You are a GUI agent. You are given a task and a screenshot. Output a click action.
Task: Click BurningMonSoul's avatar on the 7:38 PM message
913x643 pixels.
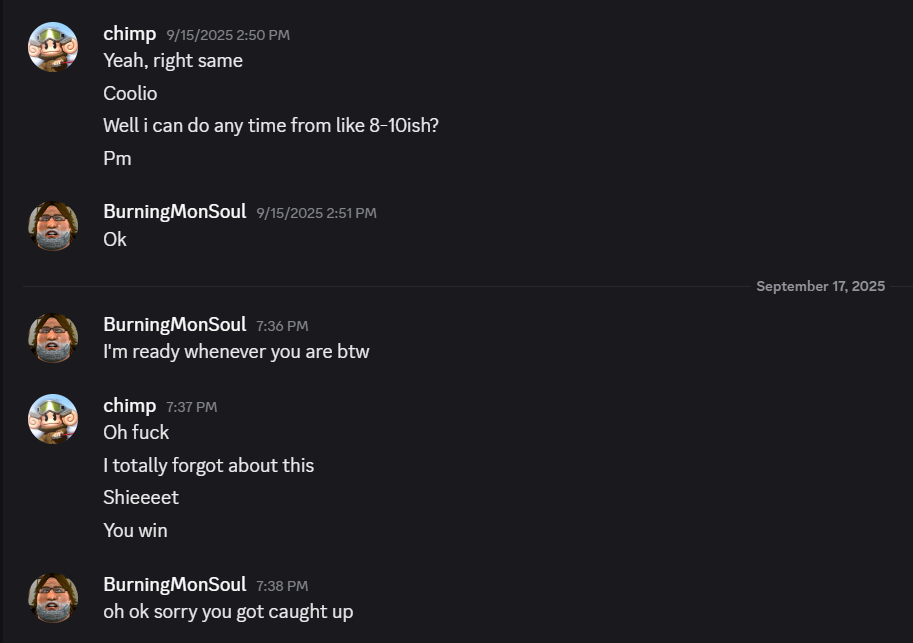pos(53,598)
